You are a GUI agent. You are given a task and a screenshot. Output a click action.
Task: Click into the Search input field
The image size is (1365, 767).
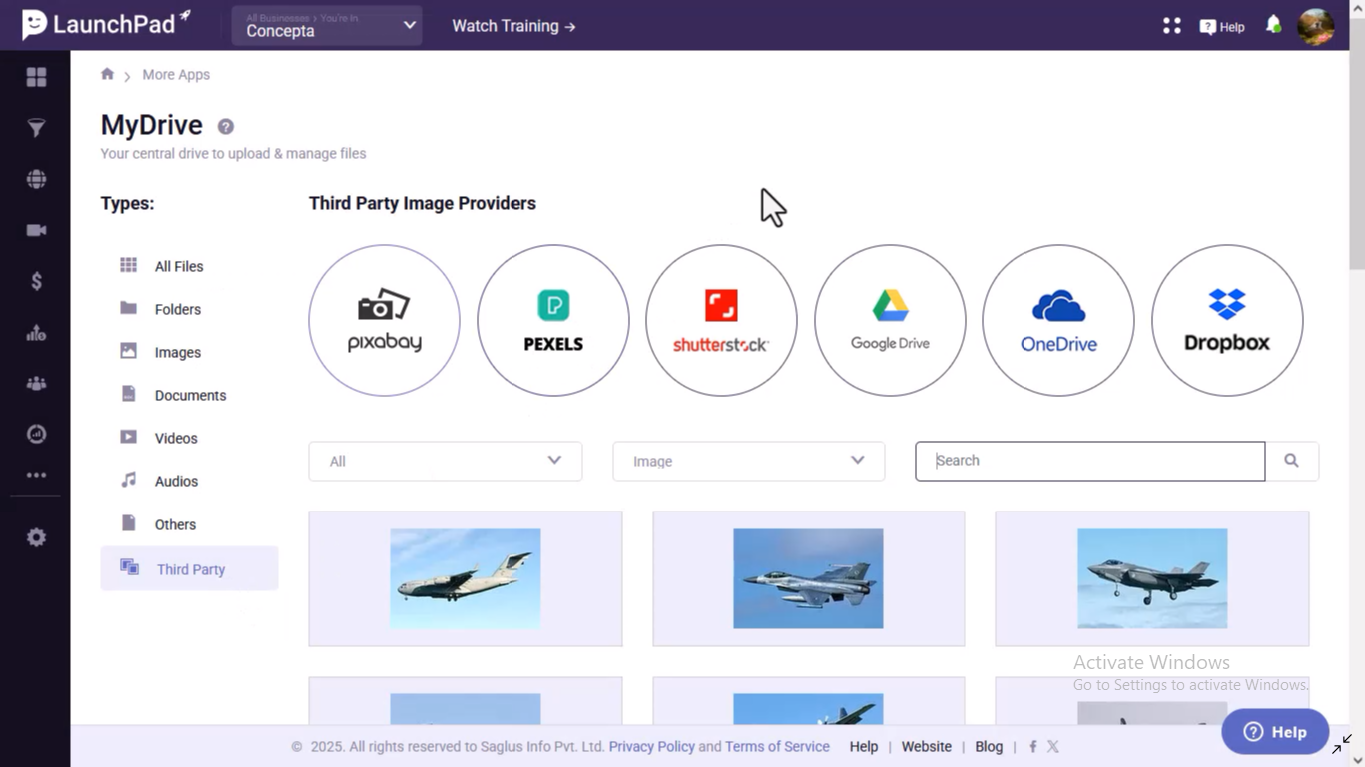pyautogui.click(x=1090, y=461)
